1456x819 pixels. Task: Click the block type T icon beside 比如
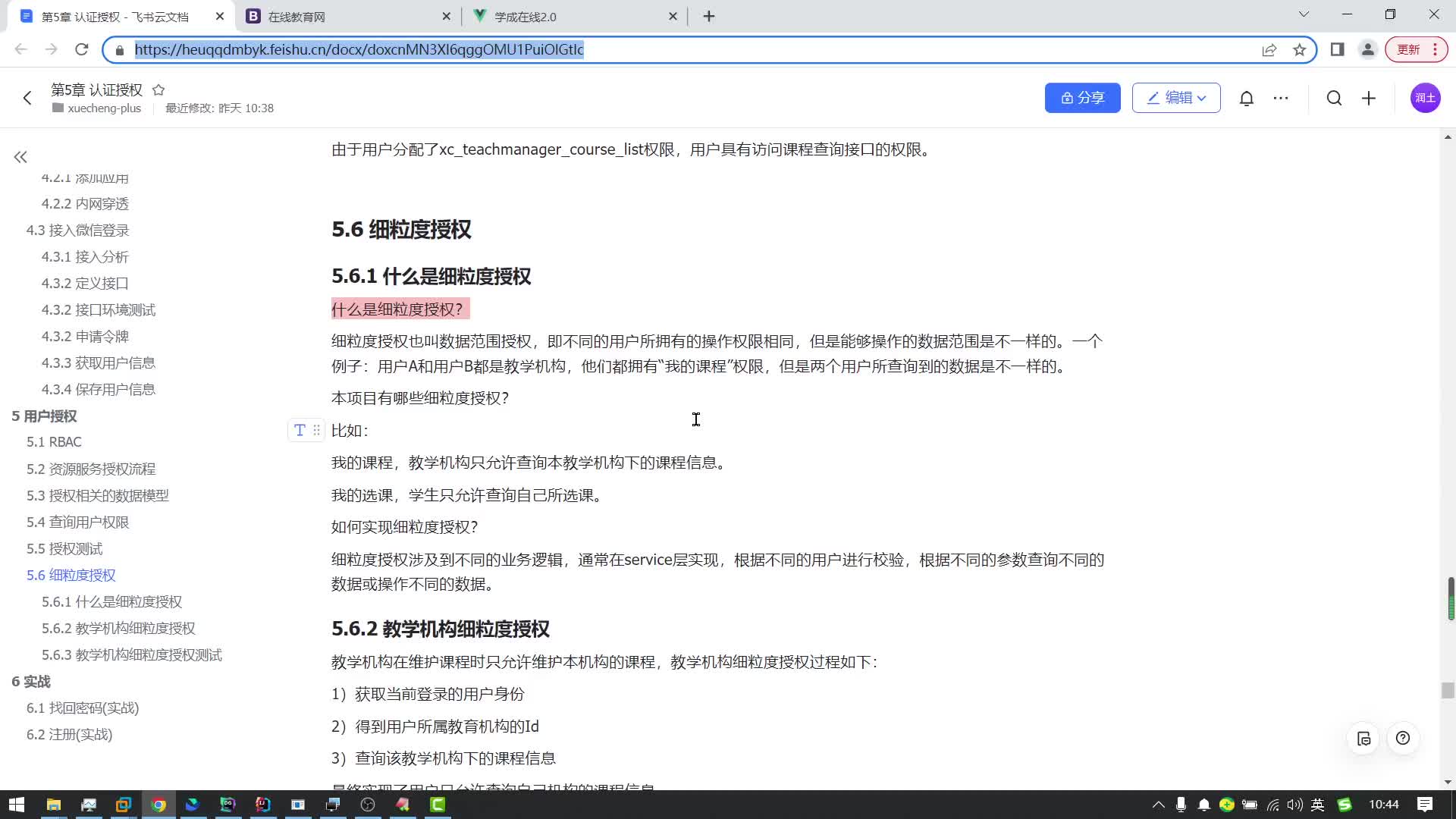click(x=300, y=430)
